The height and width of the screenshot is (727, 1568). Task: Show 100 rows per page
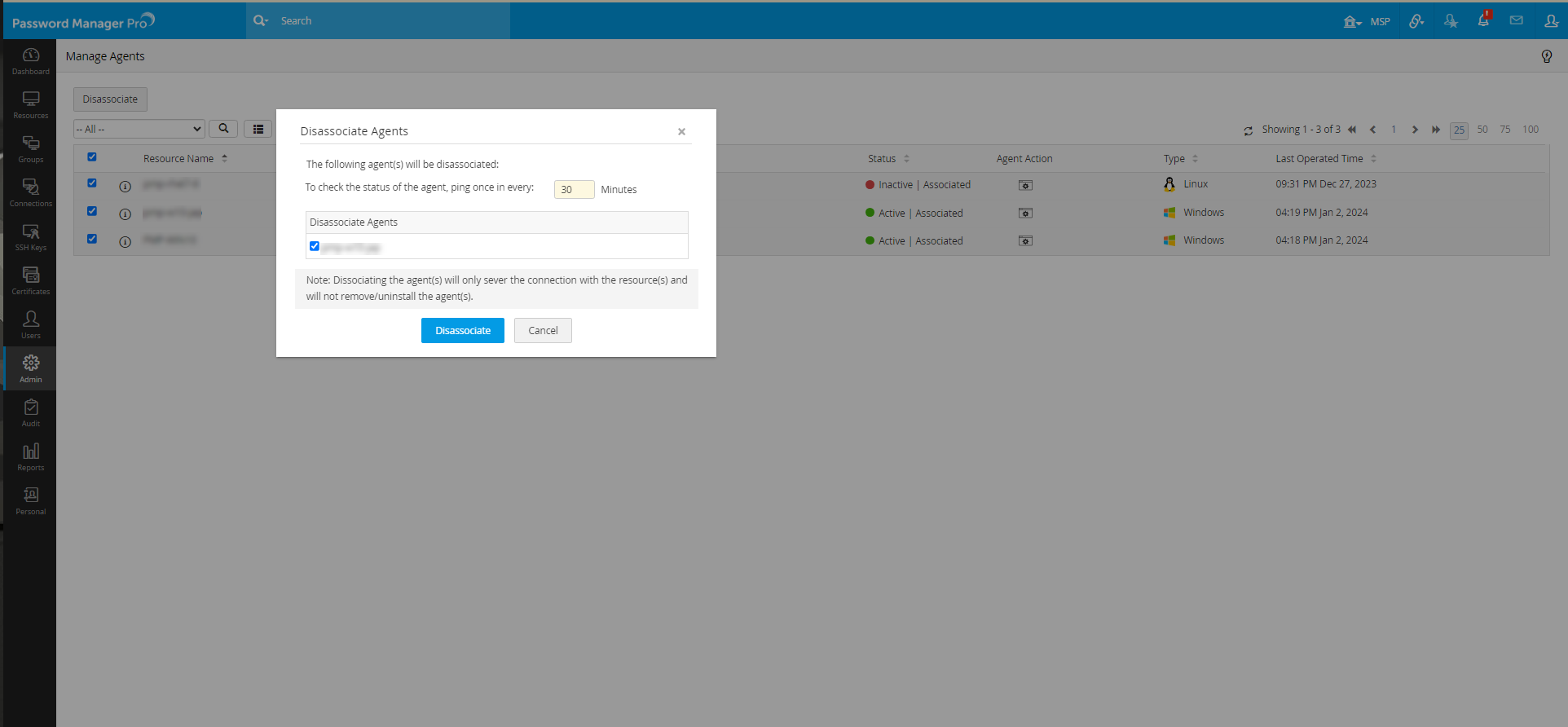pos(1531,130)
